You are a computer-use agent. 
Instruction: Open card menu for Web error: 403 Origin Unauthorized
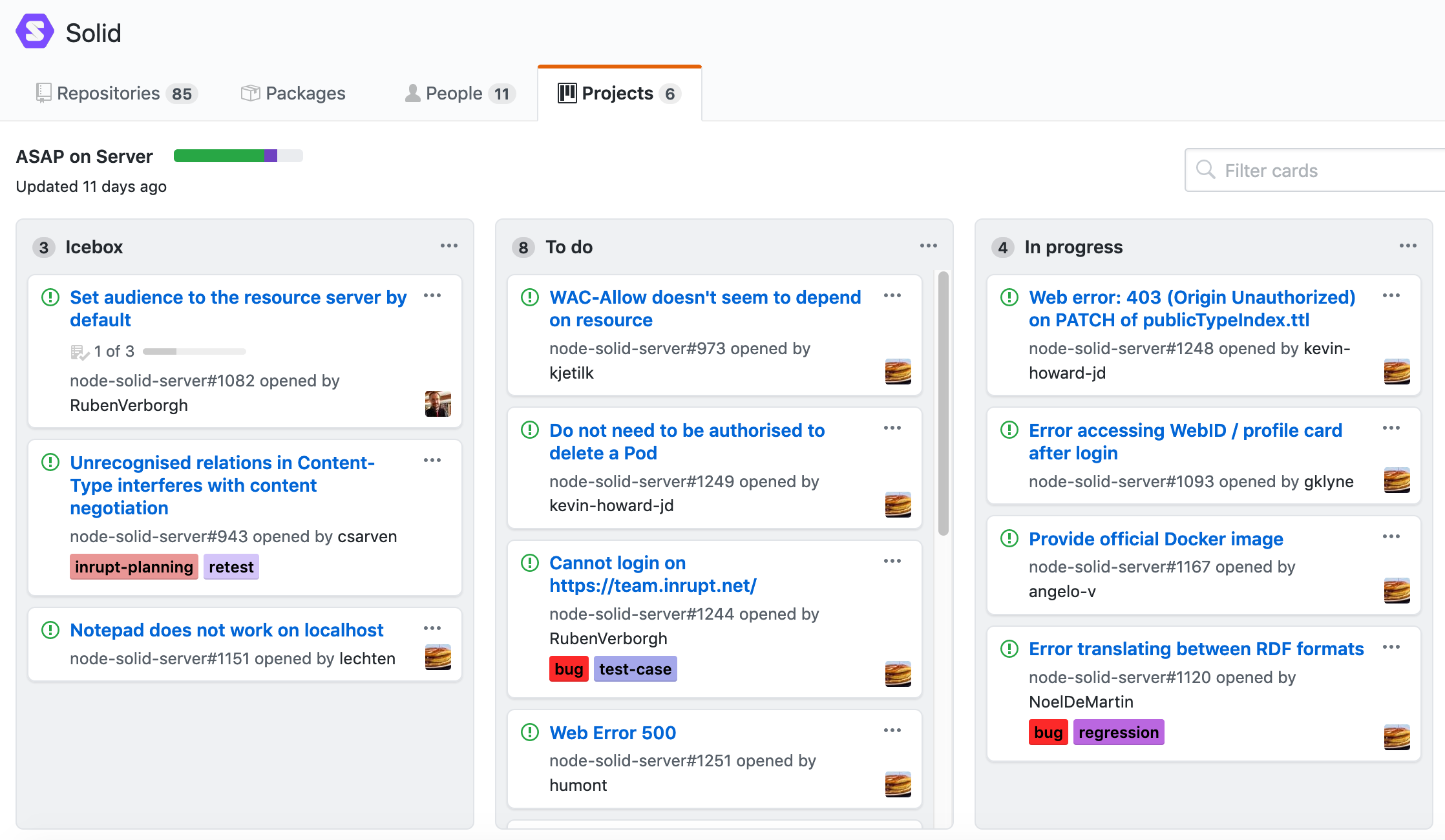[x=1391, y=296]
